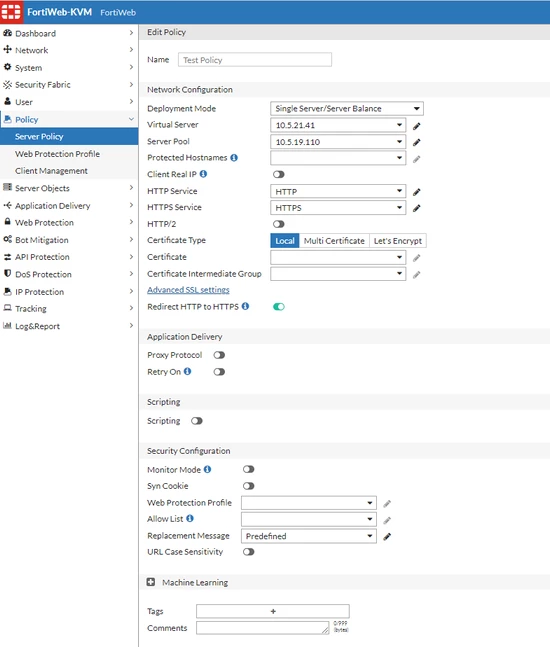Open the Server Pool dropdown
The image size is (550, 647).
pyautogui.click(x=338, y=142)
